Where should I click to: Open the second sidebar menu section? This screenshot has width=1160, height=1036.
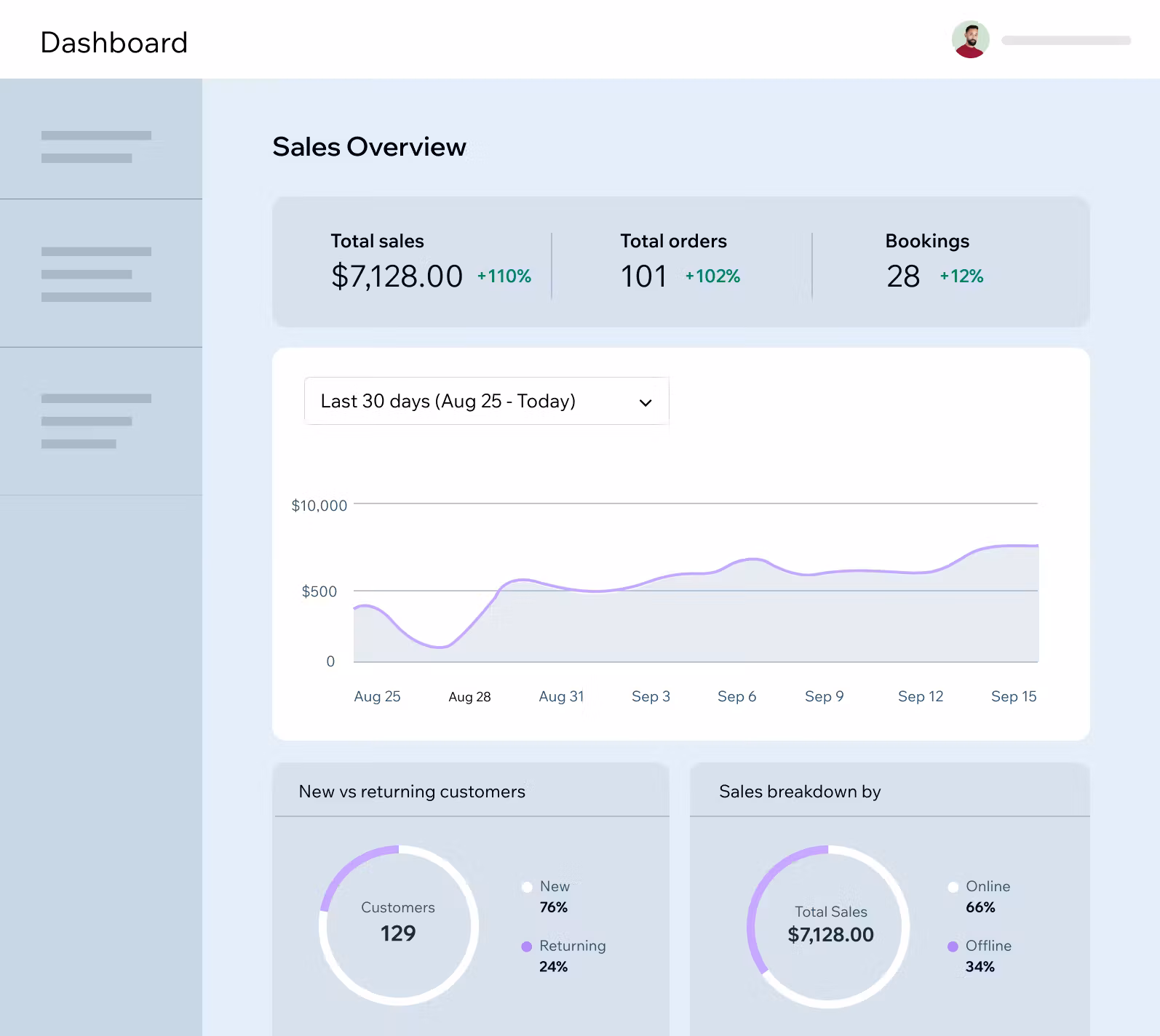point(96,274)
